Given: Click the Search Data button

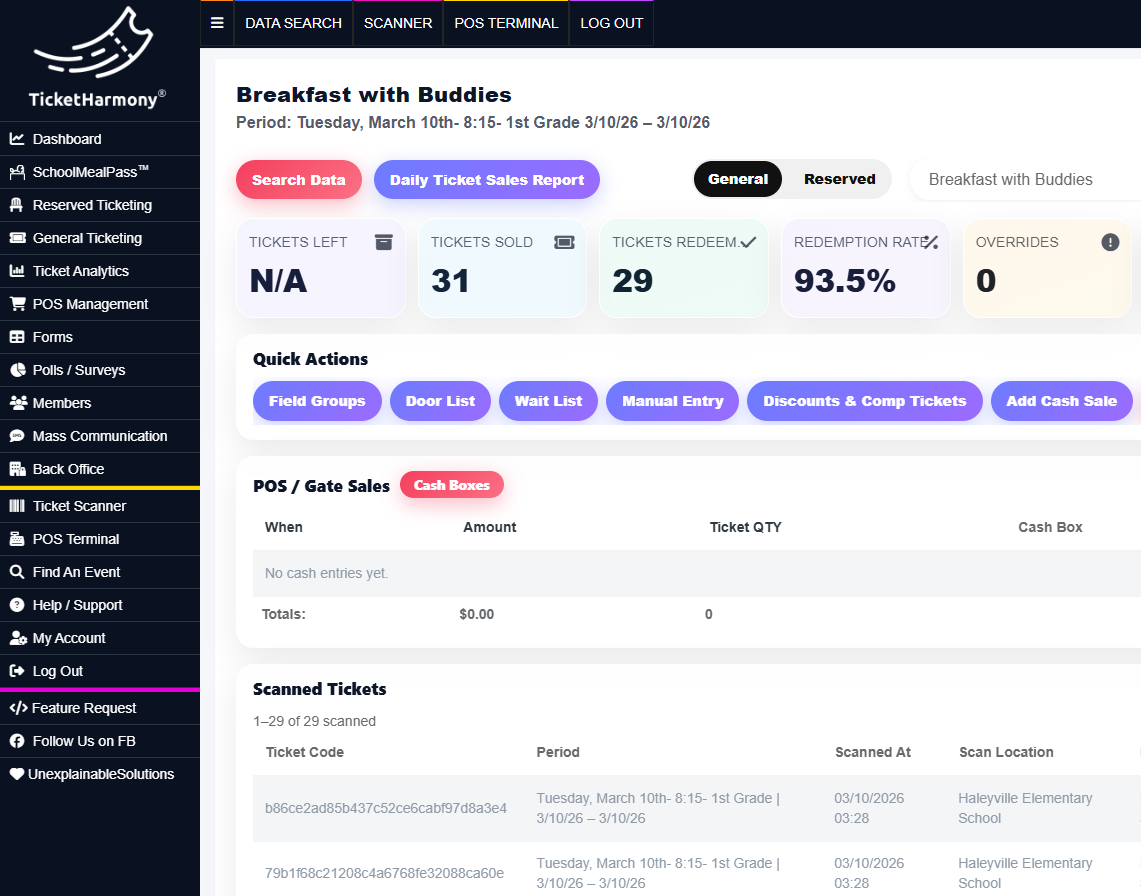Looking at the screenshot, I should [x=298, y=179].
